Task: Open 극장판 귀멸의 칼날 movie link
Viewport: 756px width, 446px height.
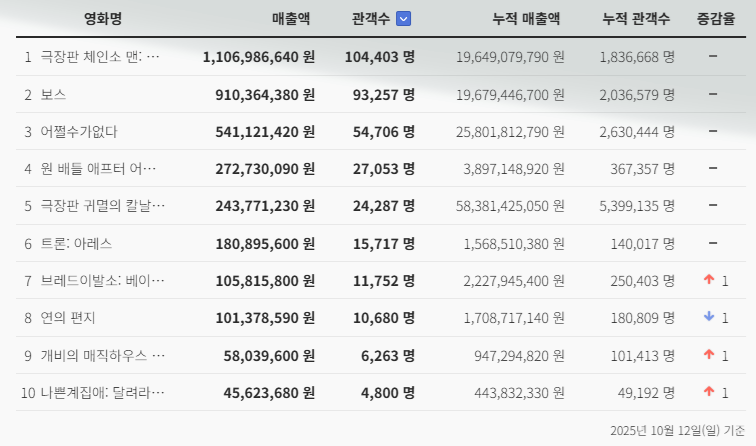Action: tap(101, 206)
